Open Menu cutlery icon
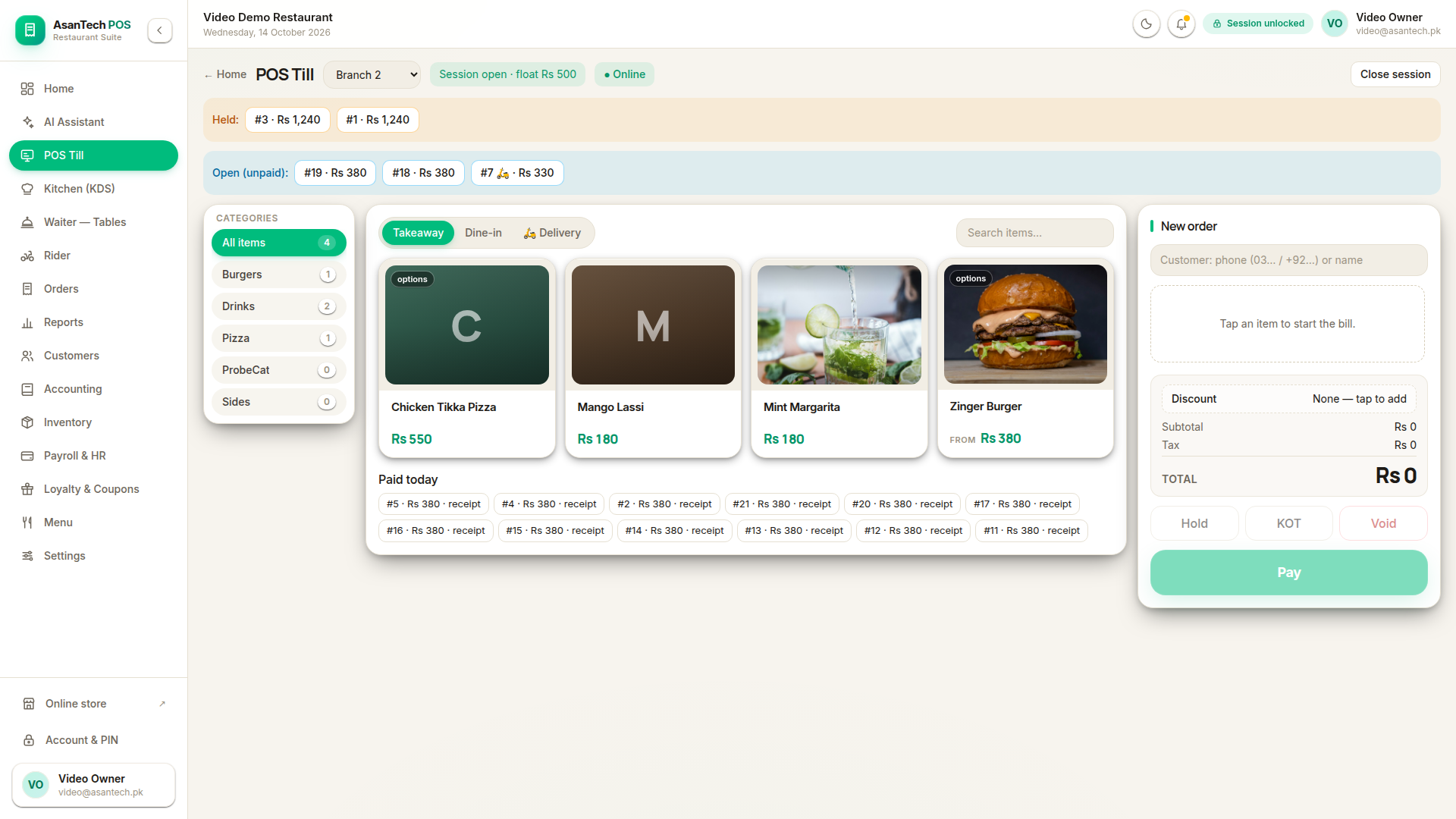 (27, 522)
